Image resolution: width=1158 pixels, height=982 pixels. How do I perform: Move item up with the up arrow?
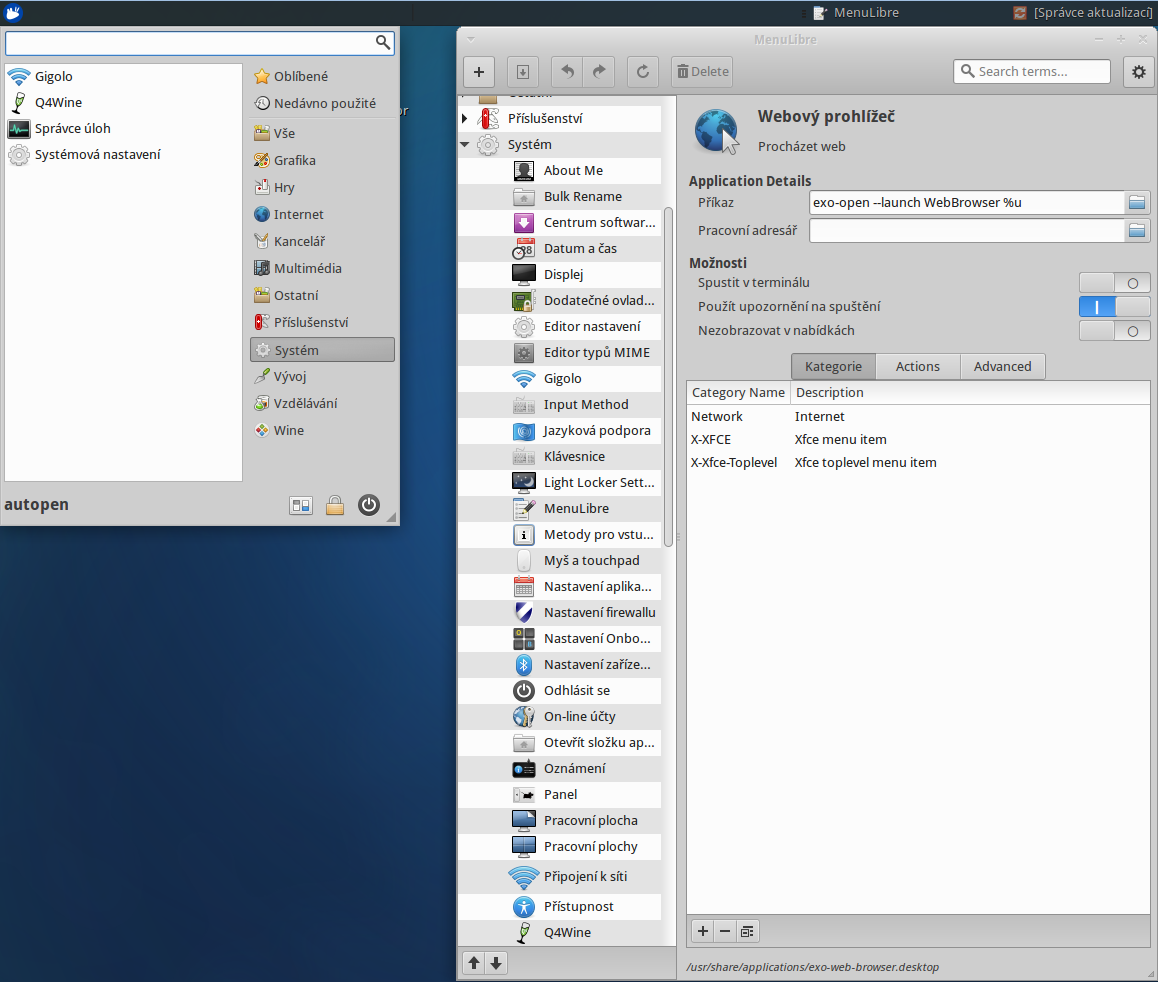(x=474, y=963)
